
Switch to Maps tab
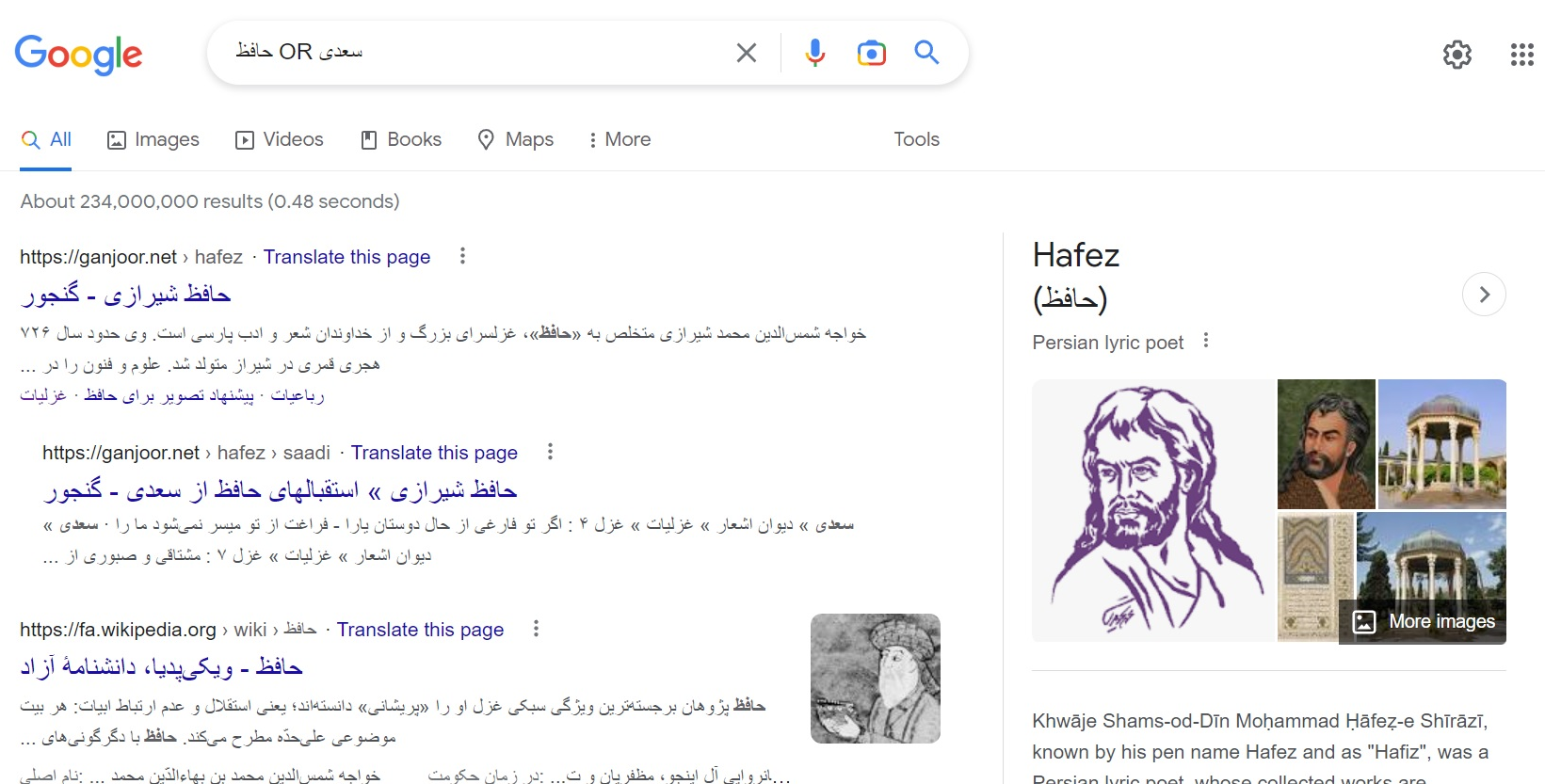(516, 140)
